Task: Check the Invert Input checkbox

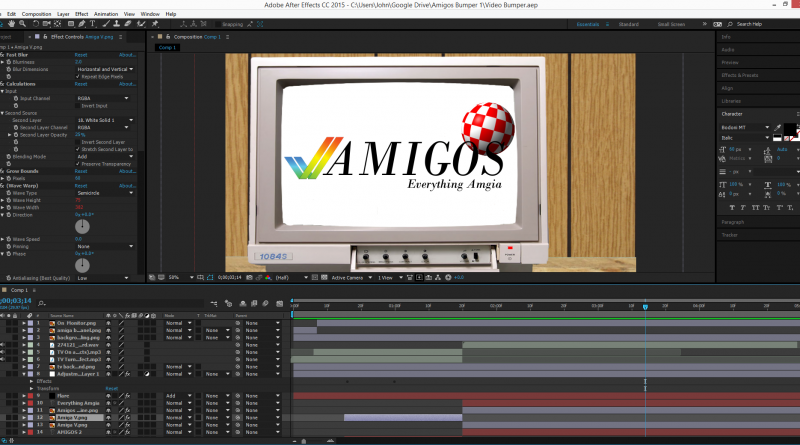Action: click(78, 106)
